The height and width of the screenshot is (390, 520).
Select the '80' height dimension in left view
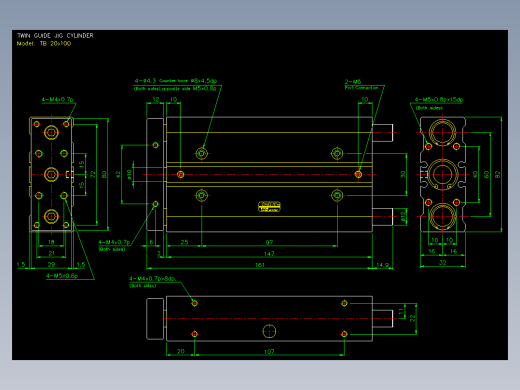point(104,174)
